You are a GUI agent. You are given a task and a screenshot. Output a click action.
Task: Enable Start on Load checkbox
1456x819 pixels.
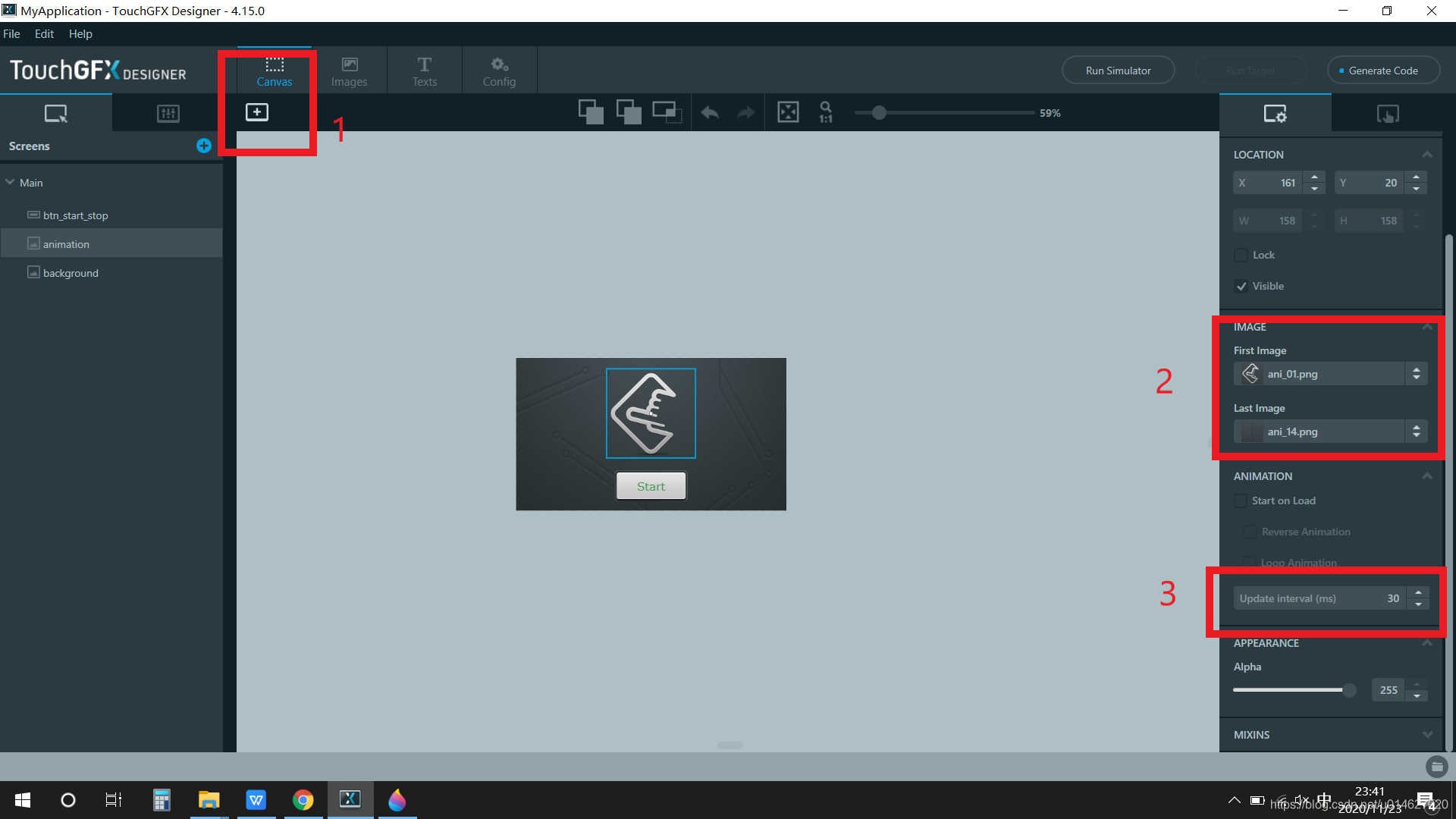click(1241, 500)
